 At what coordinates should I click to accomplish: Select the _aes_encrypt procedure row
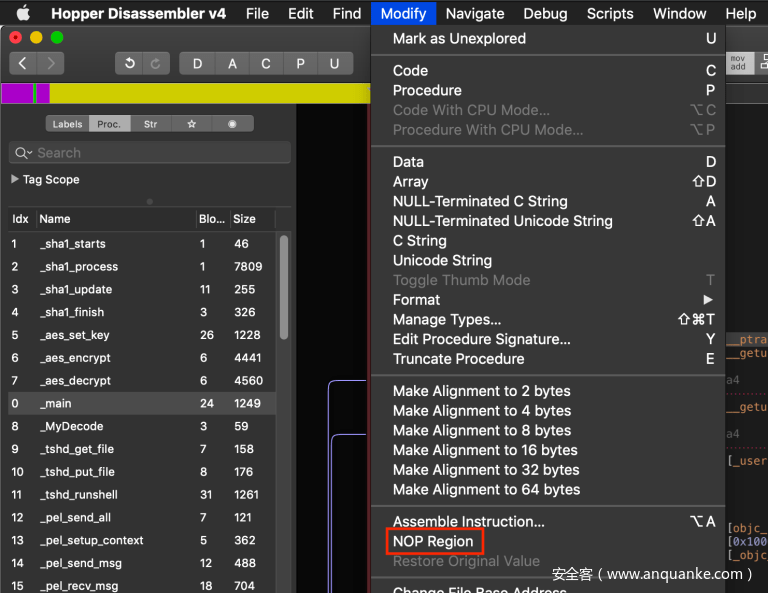75,358
